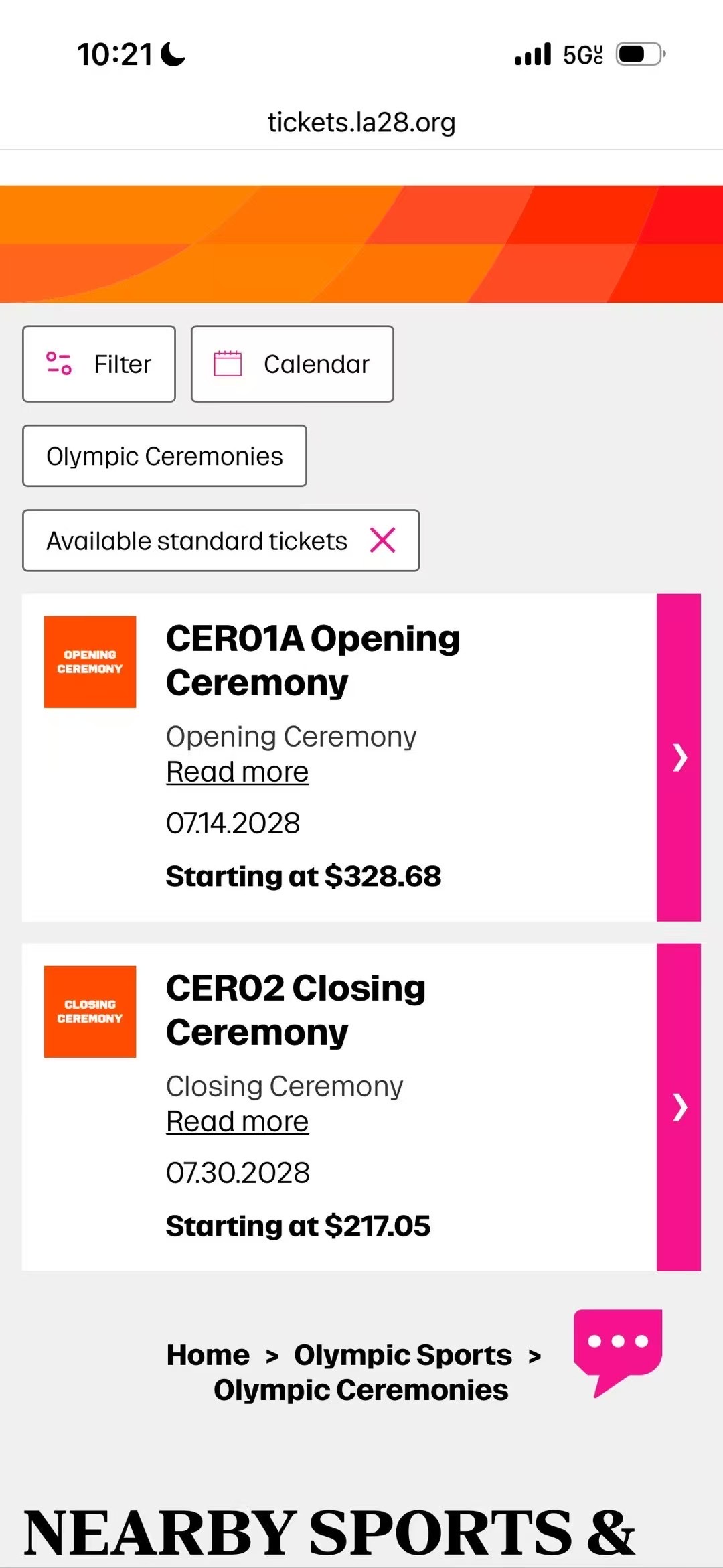Go to Home in the breadcrumb
Image resolution: width=723 pixels, height=1568 pixels.
point(208,1355)
